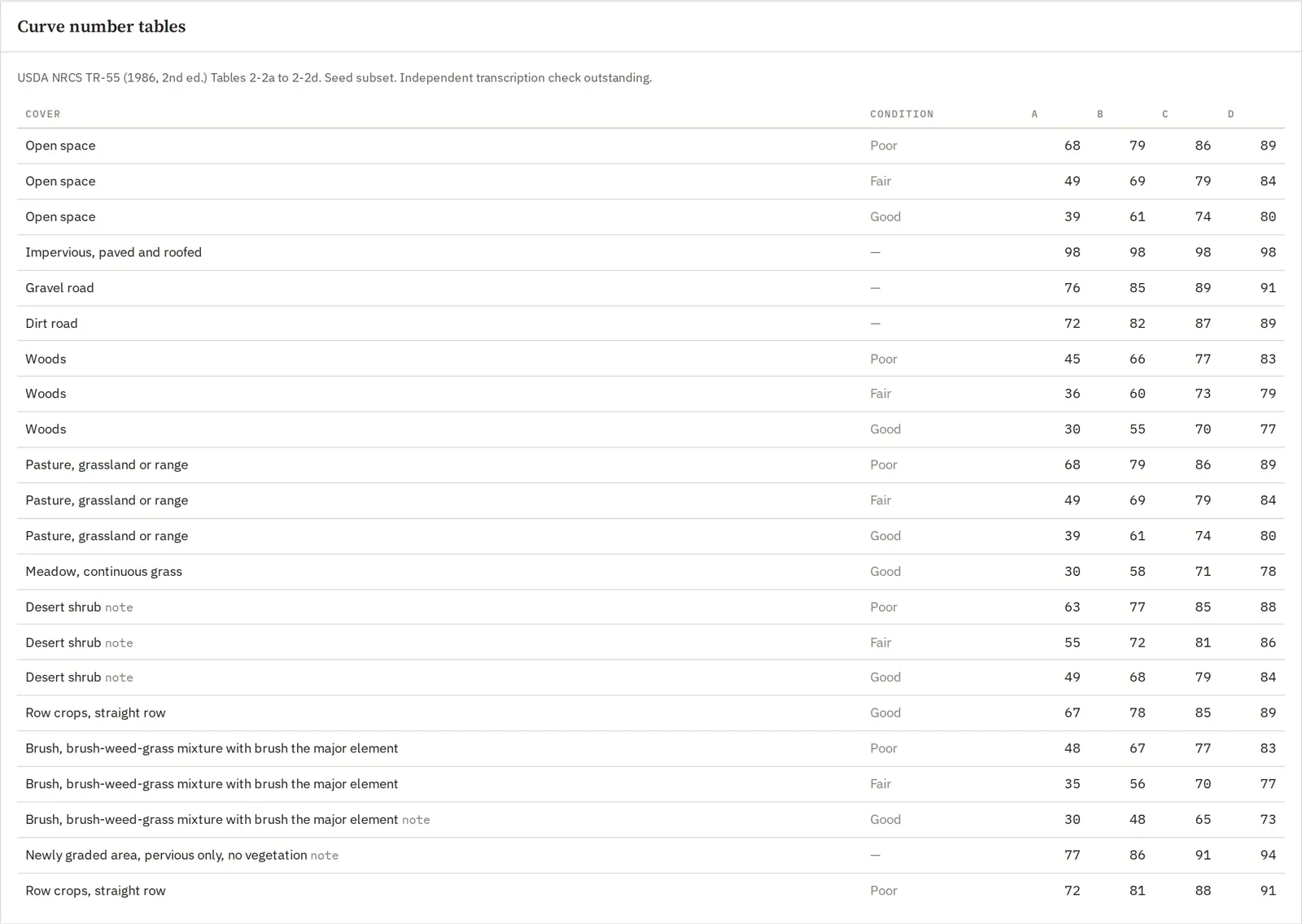Click the D soil group column header
The width and height of the screenshot is (1302, 924).
[1230, 114]
